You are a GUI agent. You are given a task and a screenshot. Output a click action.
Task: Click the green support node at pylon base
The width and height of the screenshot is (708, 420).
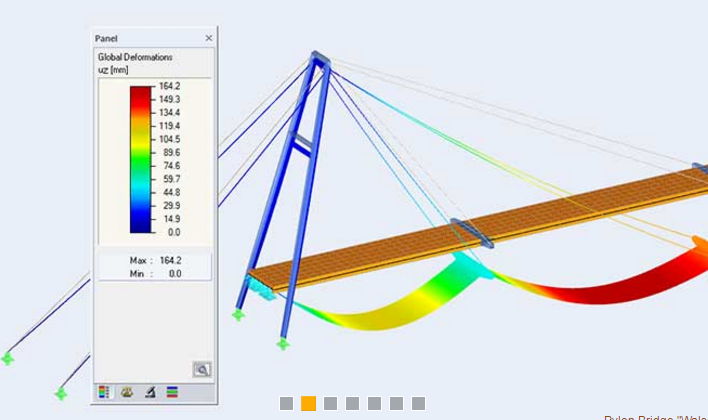pyautogui.click(x=283, y=344)
